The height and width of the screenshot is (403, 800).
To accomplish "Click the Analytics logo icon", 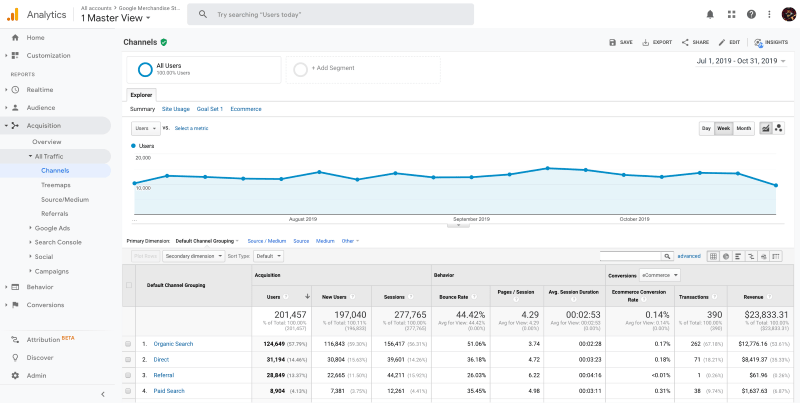I will 13,15.
